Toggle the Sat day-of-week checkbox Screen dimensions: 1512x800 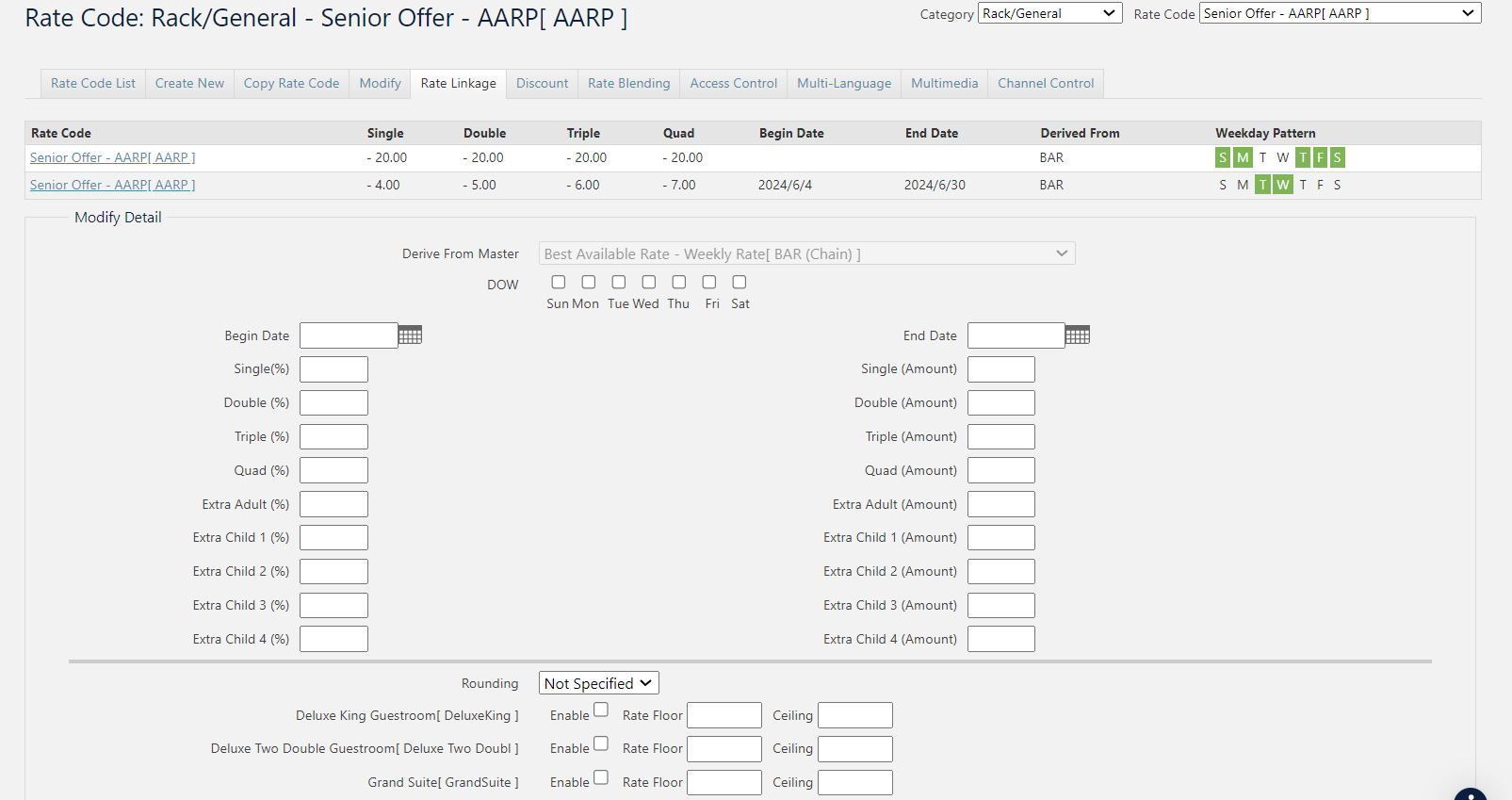click(740, 282)
